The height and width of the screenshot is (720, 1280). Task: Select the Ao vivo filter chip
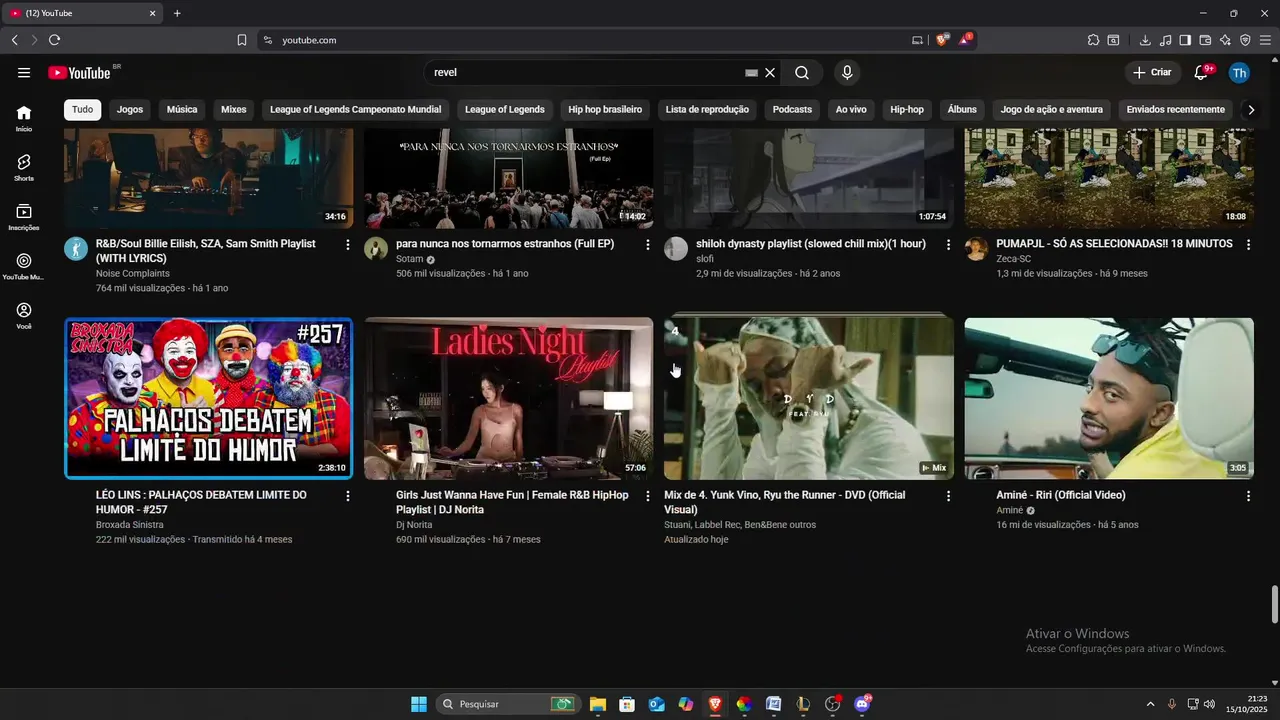(x=851, y=110)
